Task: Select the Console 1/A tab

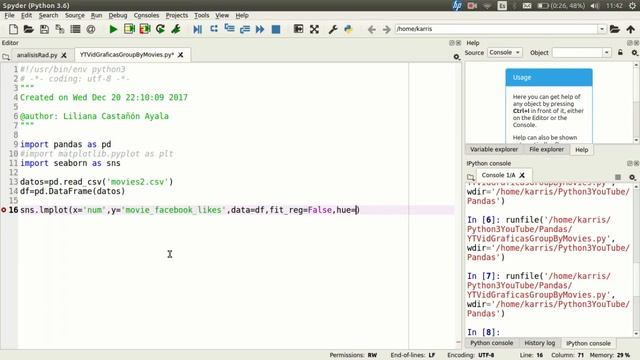Action: pyautogui.click(x=498, y=175)
